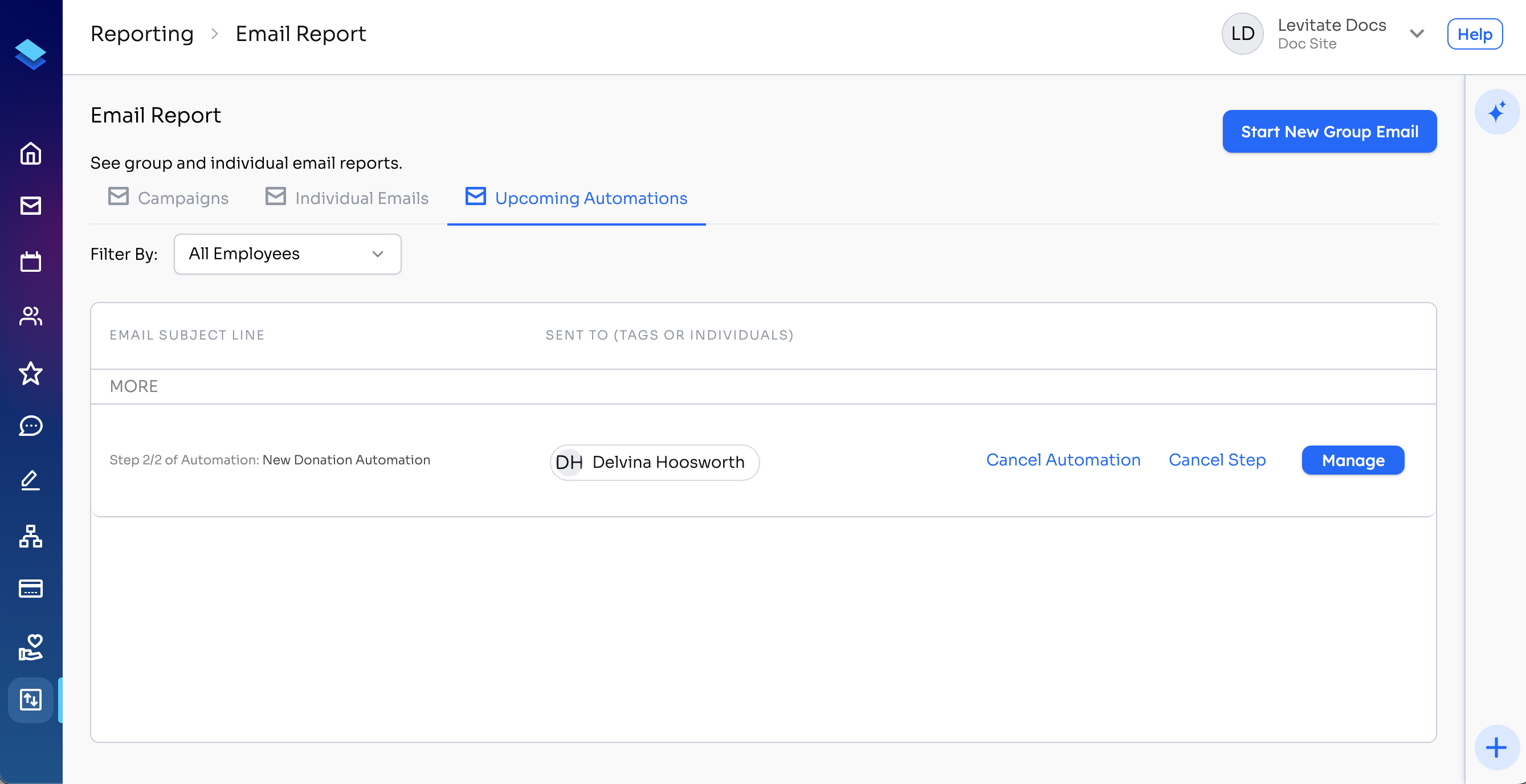This screenshot has height=784, width=1526.
Task: Switch to the Campaigns tab
Action: click(169, 198)
